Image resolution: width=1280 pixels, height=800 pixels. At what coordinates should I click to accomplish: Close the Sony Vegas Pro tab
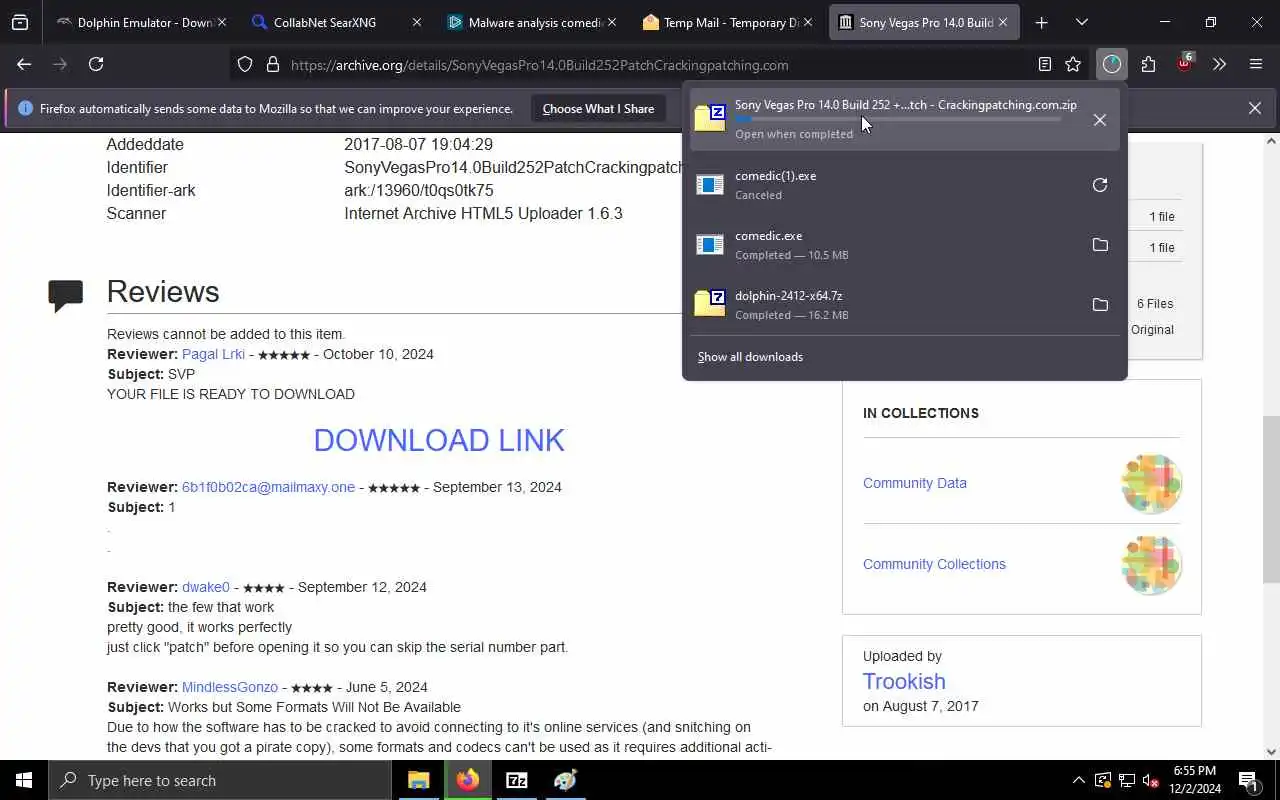[x=1003, y=22]
